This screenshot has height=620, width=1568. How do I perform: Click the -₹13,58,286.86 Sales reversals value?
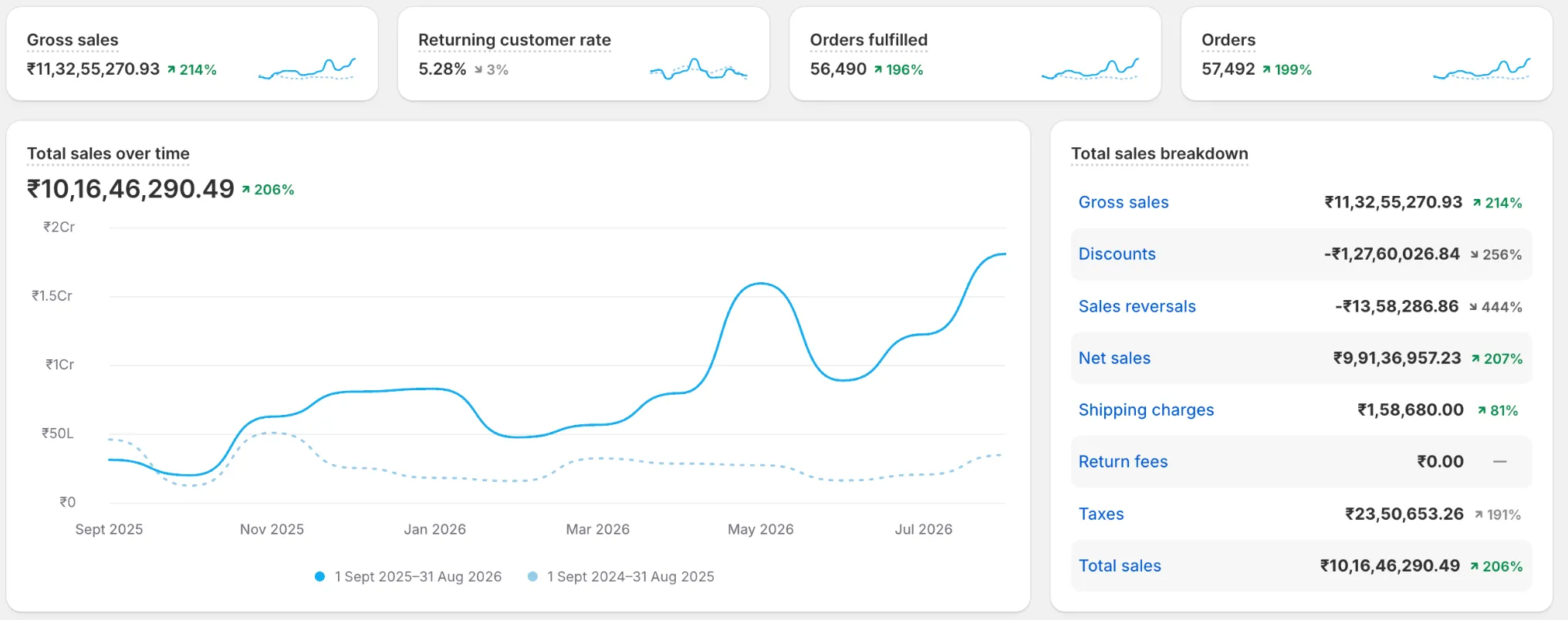1397,307
